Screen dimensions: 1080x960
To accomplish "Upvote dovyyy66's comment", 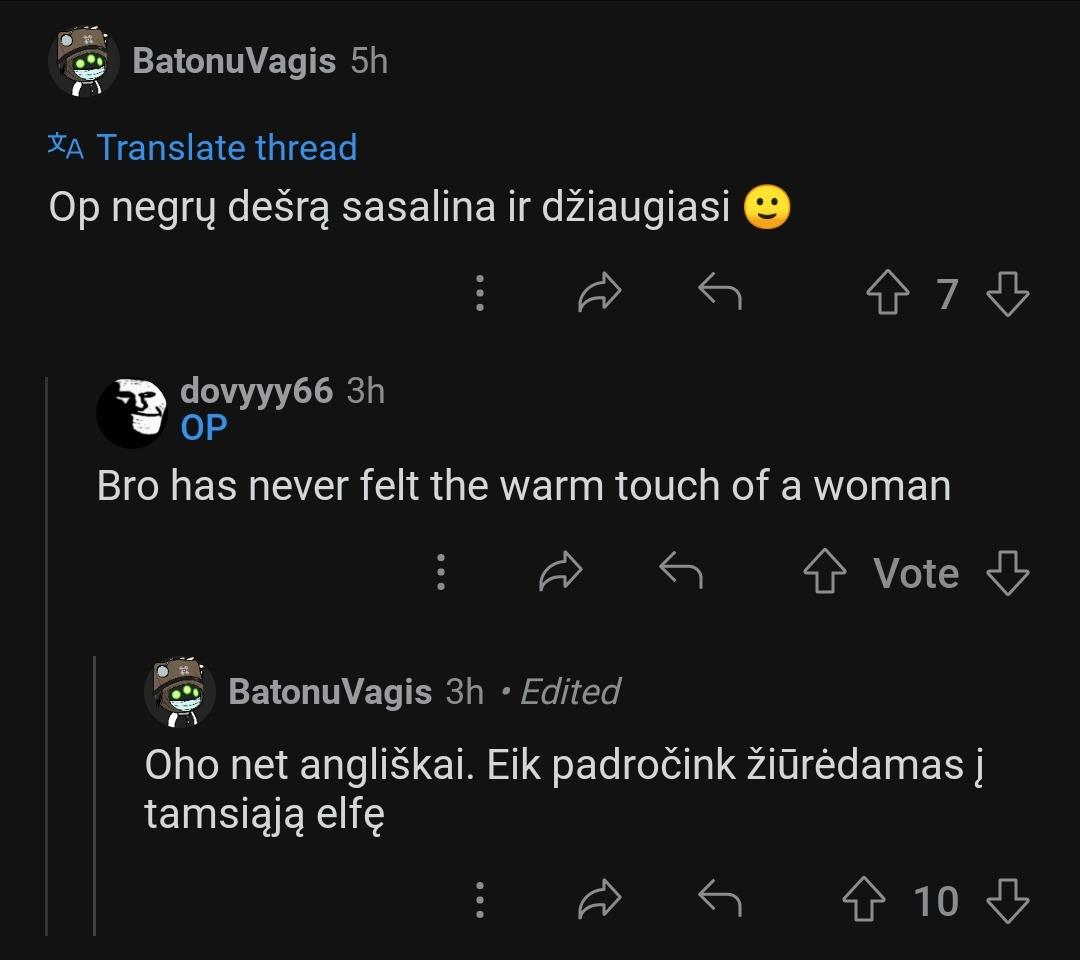I will coord(825,573).
